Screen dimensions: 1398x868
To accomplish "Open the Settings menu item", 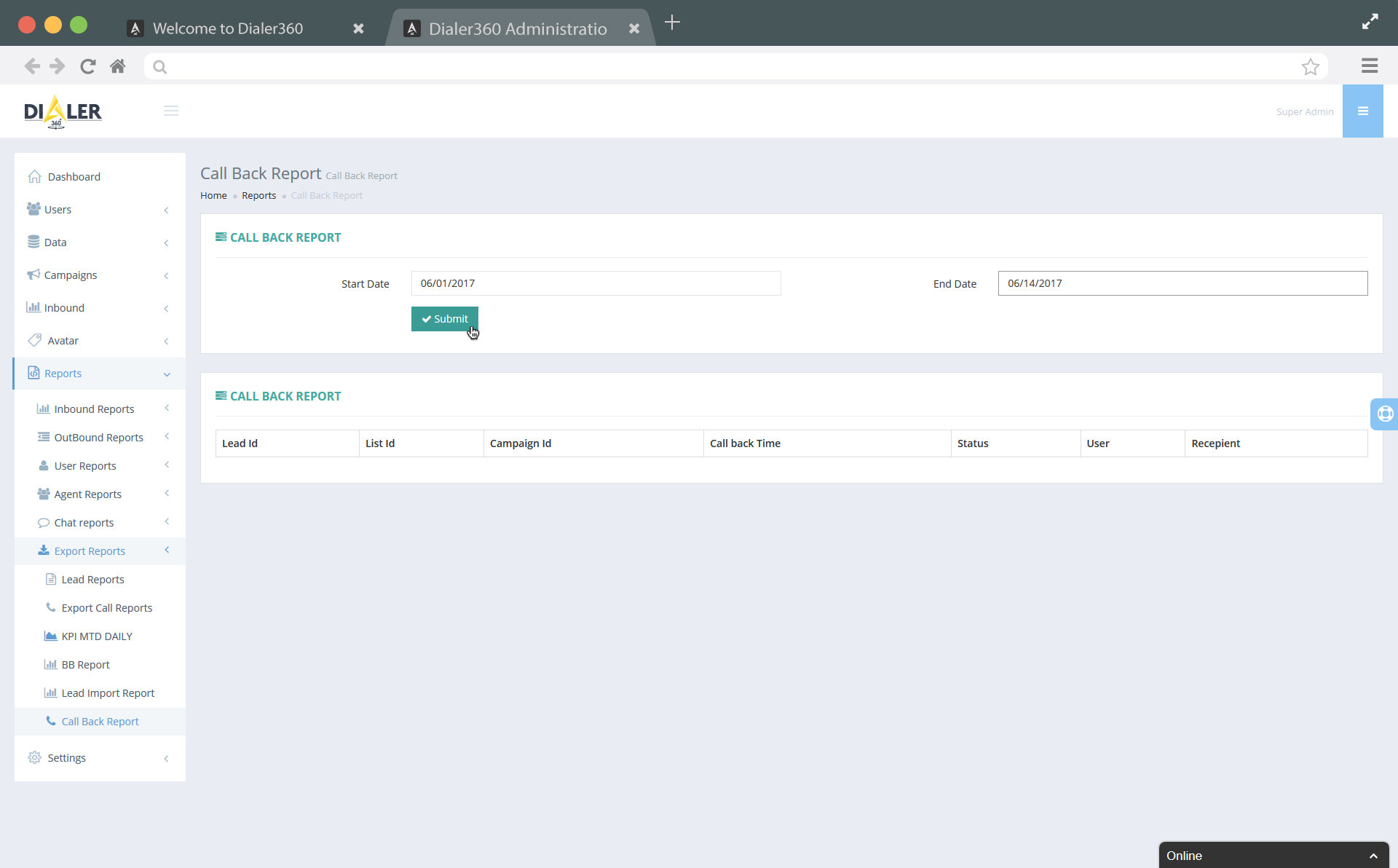I will 66,757.
